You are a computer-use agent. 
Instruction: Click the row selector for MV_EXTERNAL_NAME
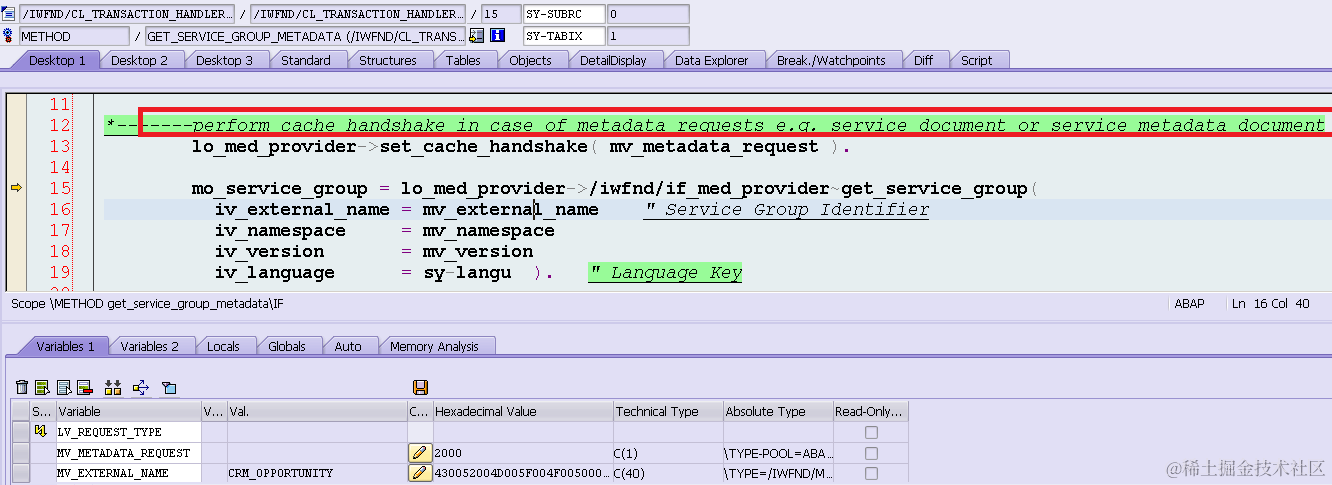[x=20, y=473]
